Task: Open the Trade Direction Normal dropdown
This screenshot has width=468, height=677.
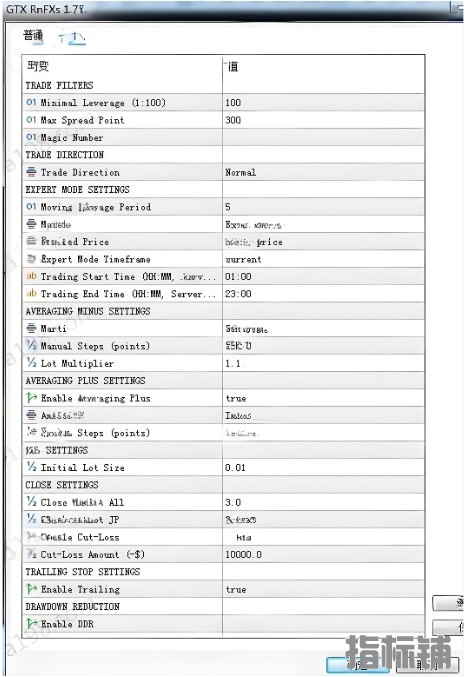Action: click(x=323, y=172)
